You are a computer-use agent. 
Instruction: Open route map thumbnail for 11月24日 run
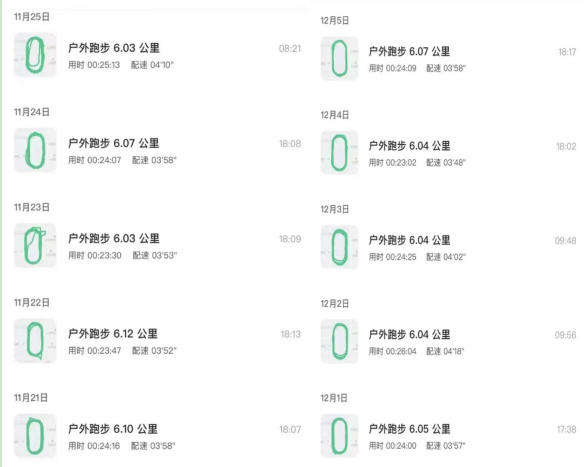[x=35, y=150]
